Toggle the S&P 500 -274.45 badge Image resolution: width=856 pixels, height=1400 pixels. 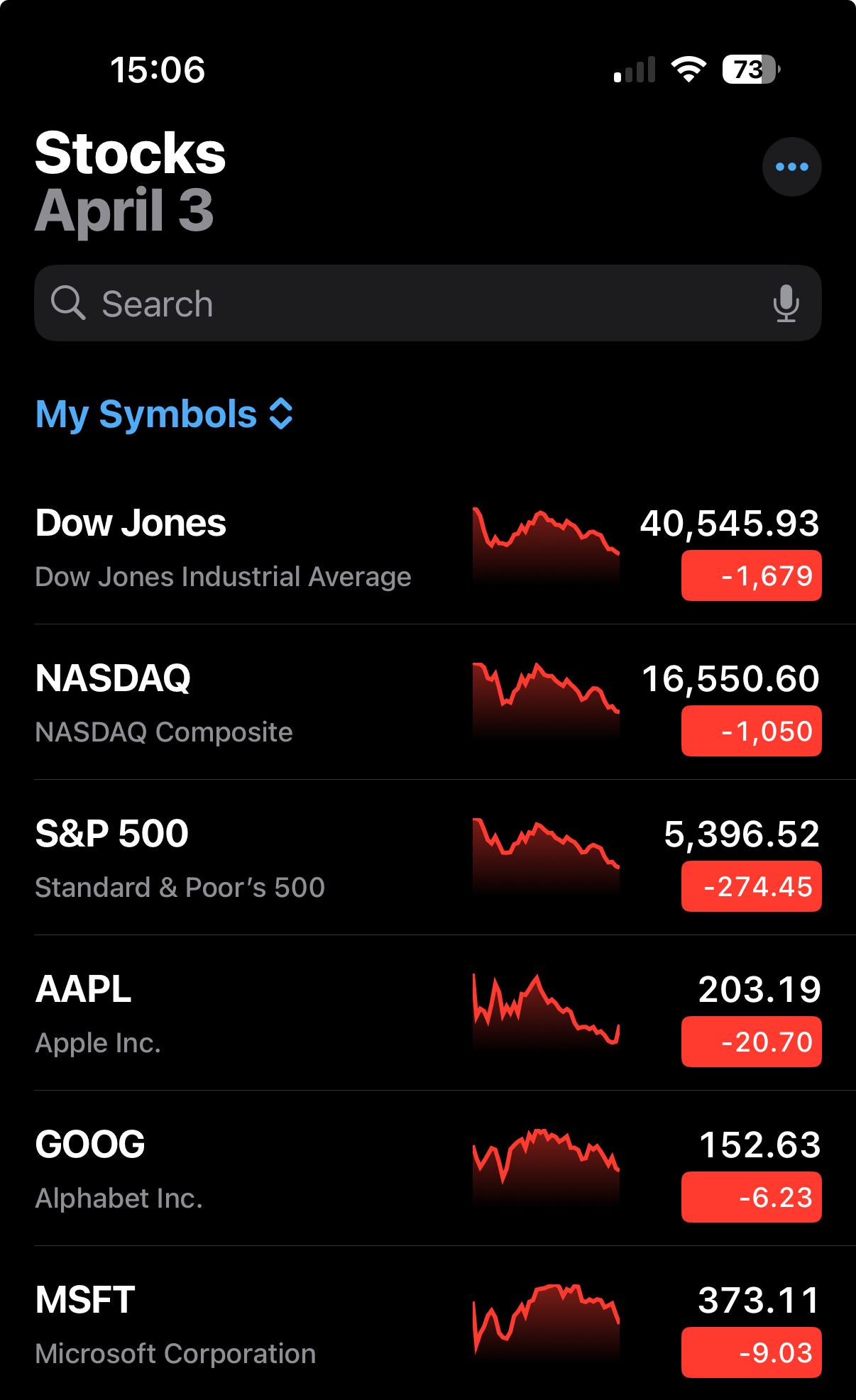click(x=751, y=886)
